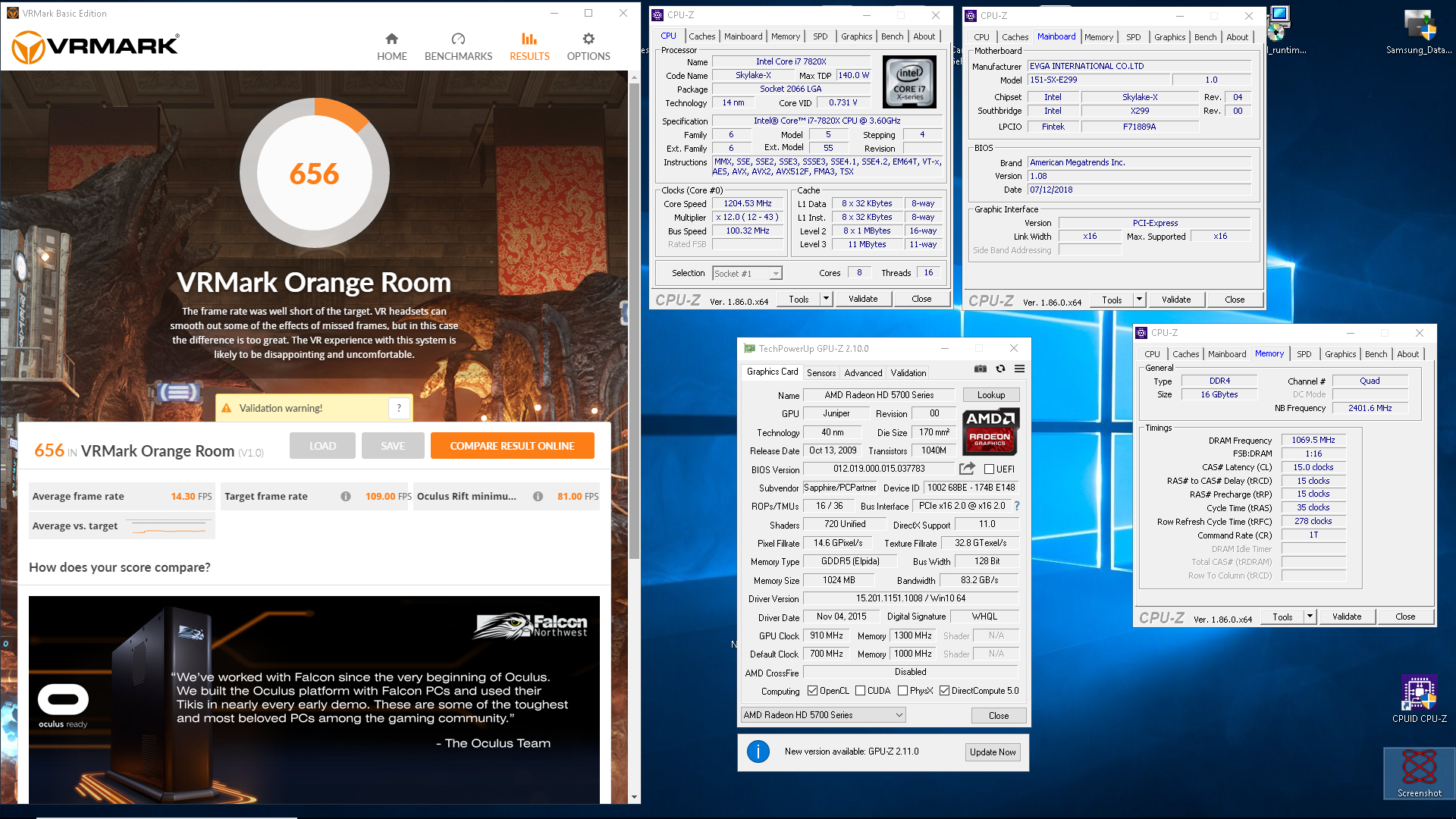The height and width of the screenshot is (819, 1456).
Task: Show info for Oculus Rift minimum
Action: coord(538,497)
